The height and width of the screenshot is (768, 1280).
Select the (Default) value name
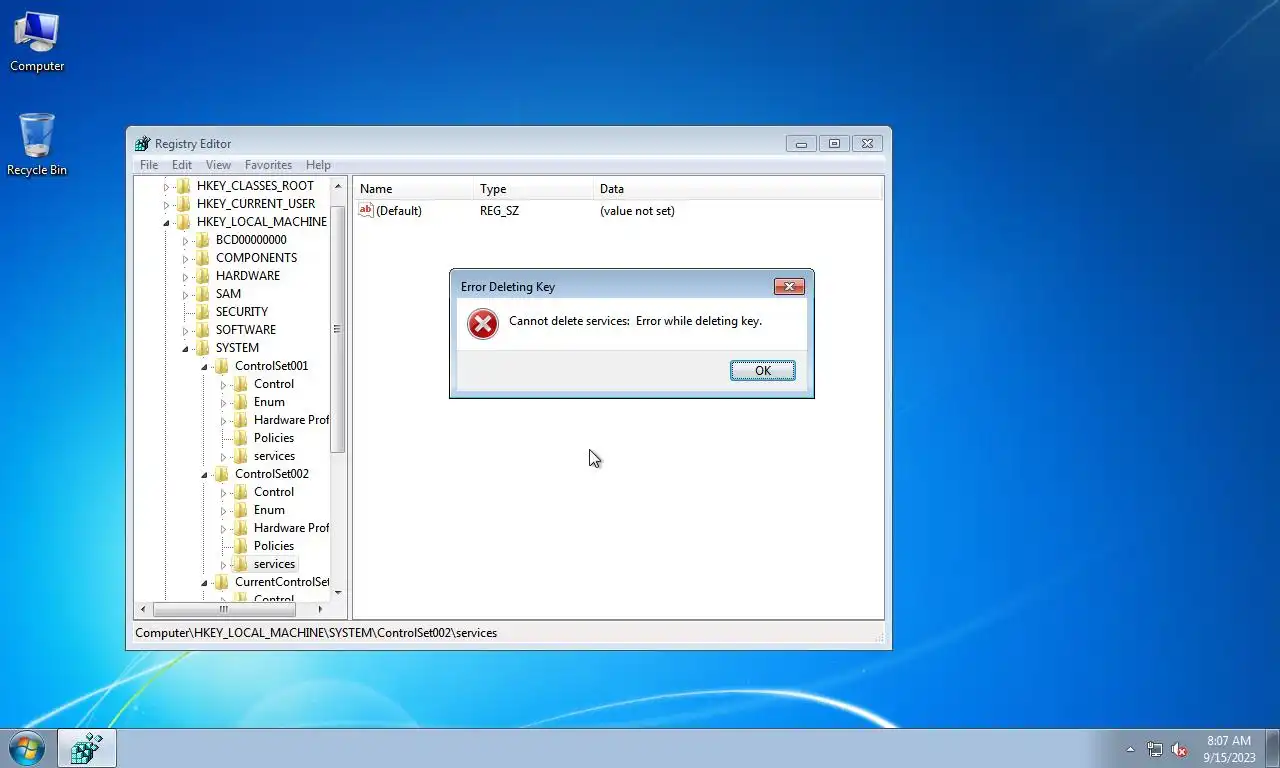pyautogui.click(x=399, y=211)
